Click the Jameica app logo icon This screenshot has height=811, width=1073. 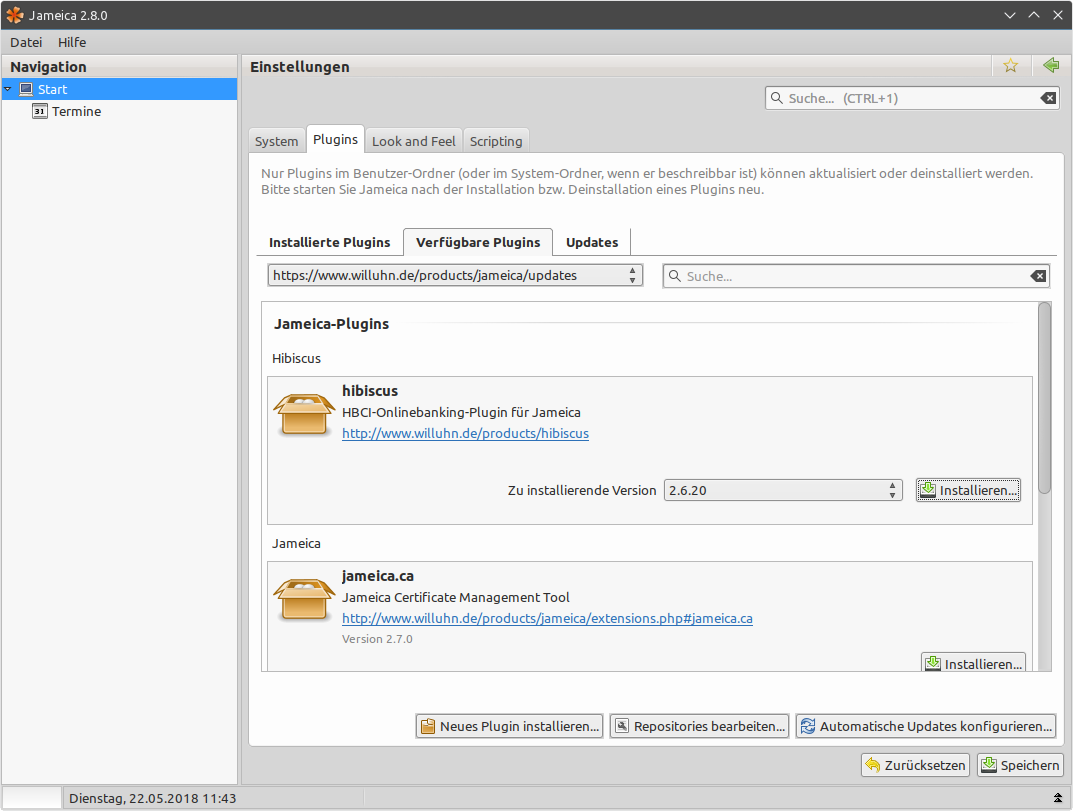14,15
